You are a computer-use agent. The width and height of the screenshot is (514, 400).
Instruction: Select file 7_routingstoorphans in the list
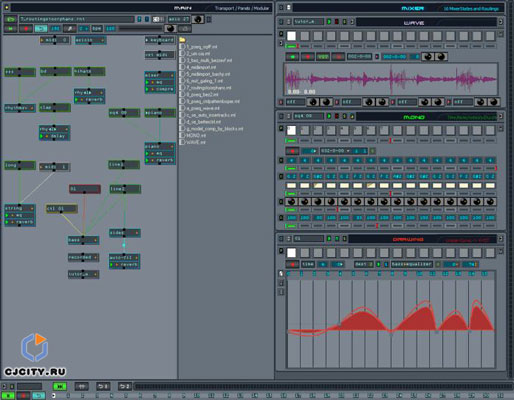tap(209, 88)
